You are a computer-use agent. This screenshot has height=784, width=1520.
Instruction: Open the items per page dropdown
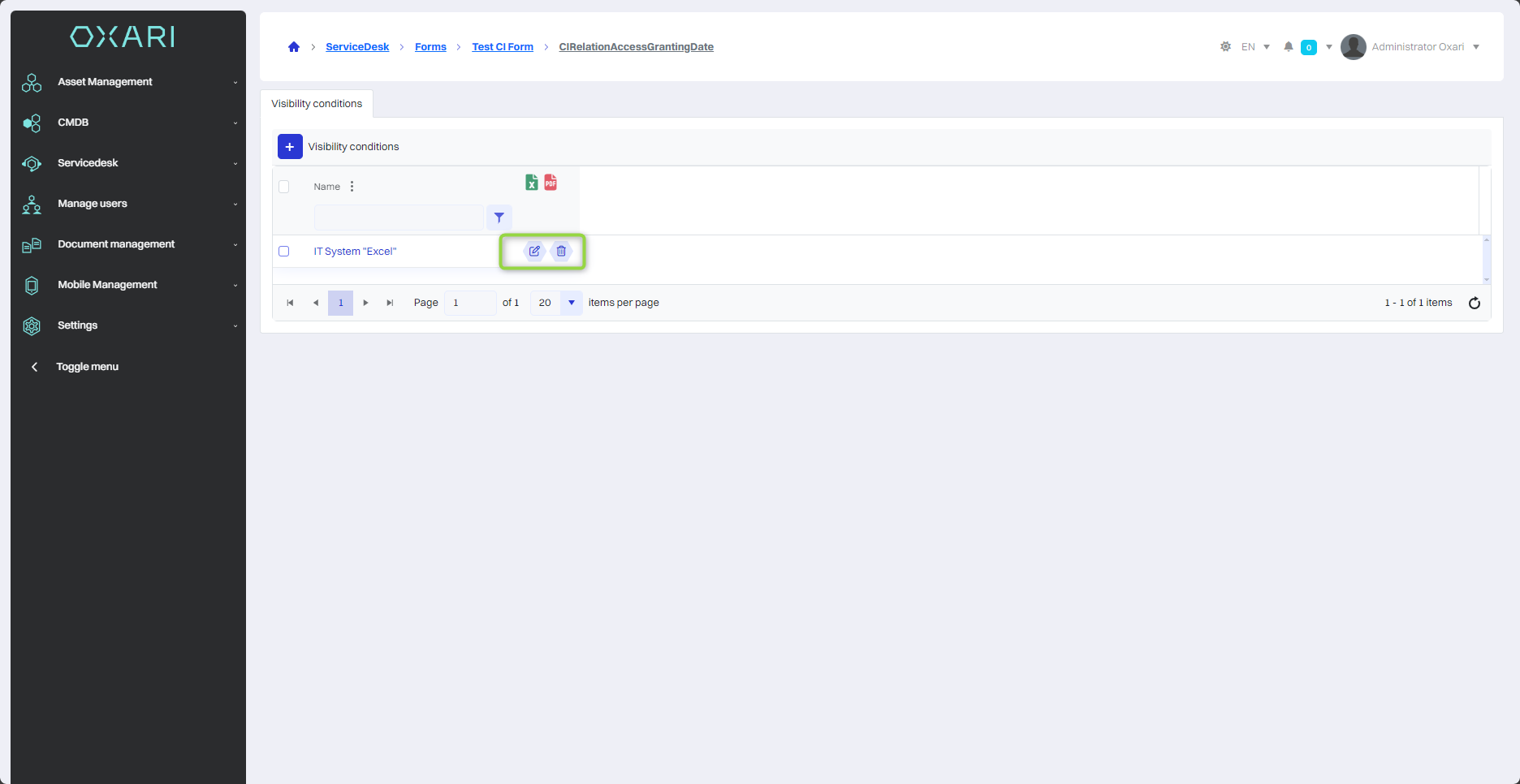pyautogui.click(x=571, y=303)
